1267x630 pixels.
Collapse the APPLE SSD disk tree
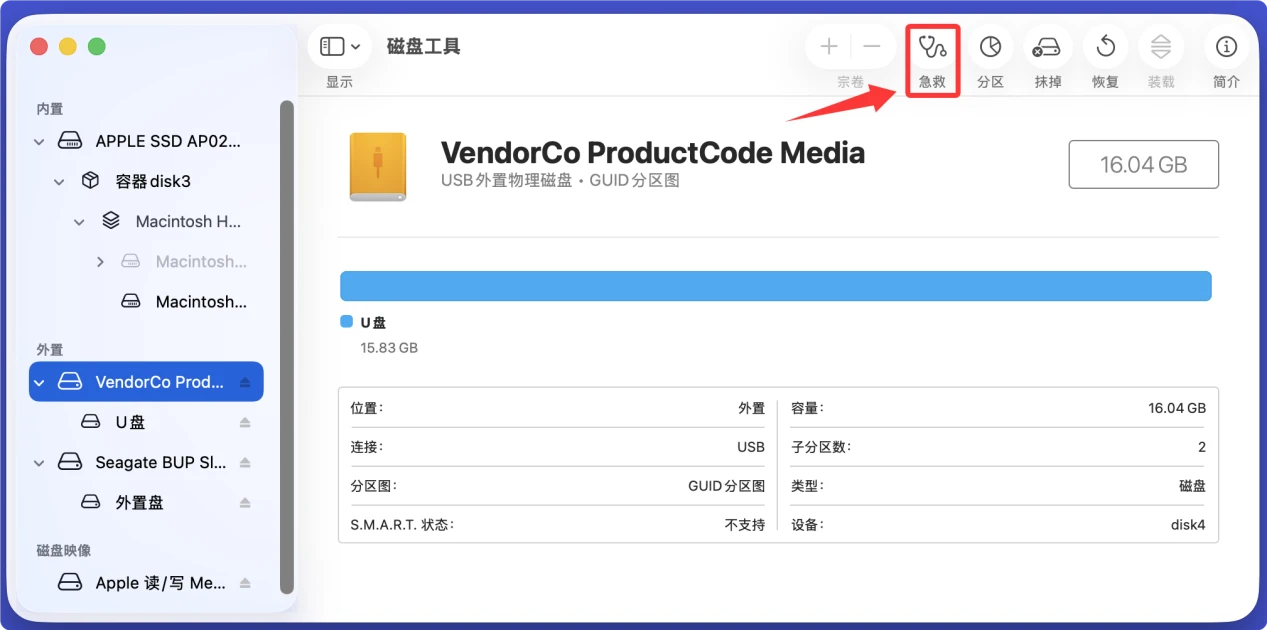point(39,142)
